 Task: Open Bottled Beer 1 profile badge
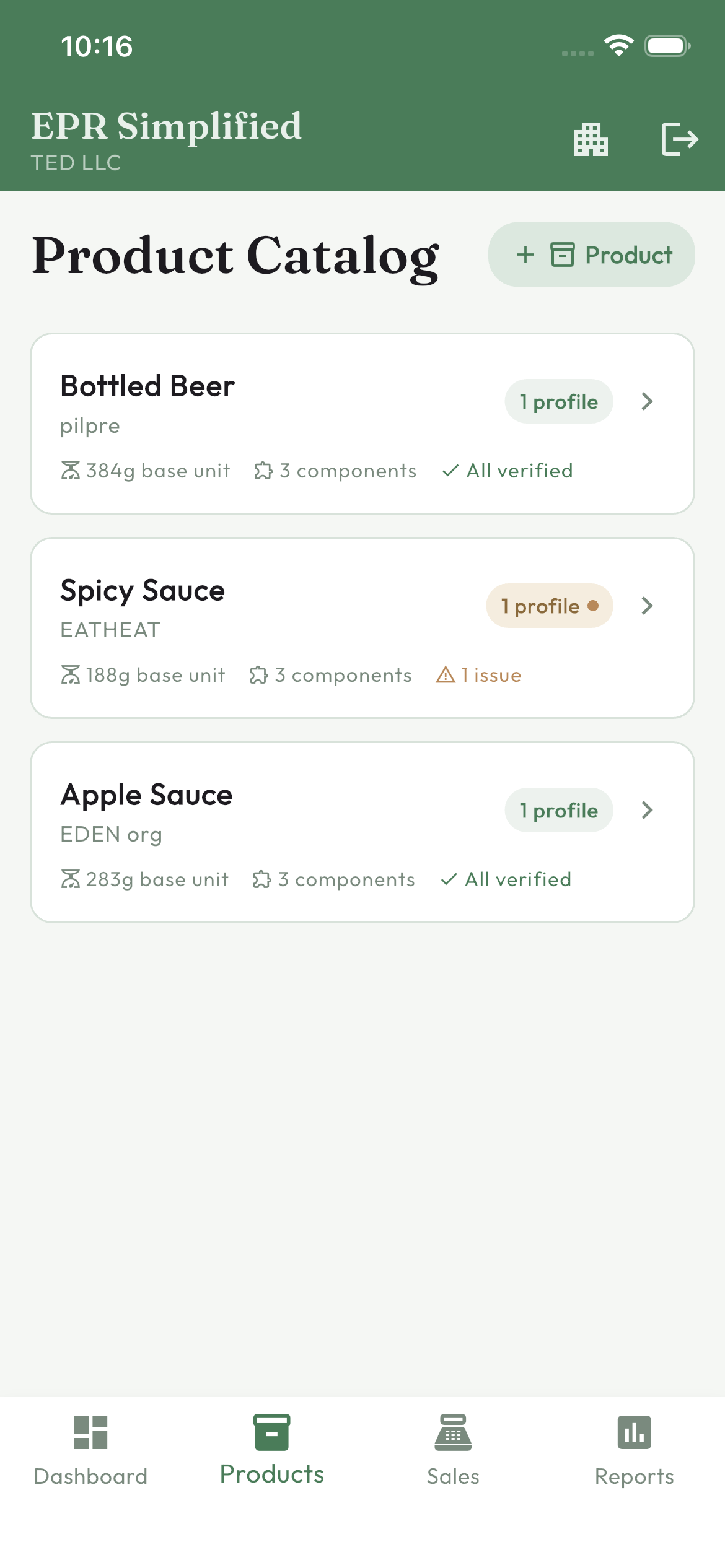coord(558,401)
